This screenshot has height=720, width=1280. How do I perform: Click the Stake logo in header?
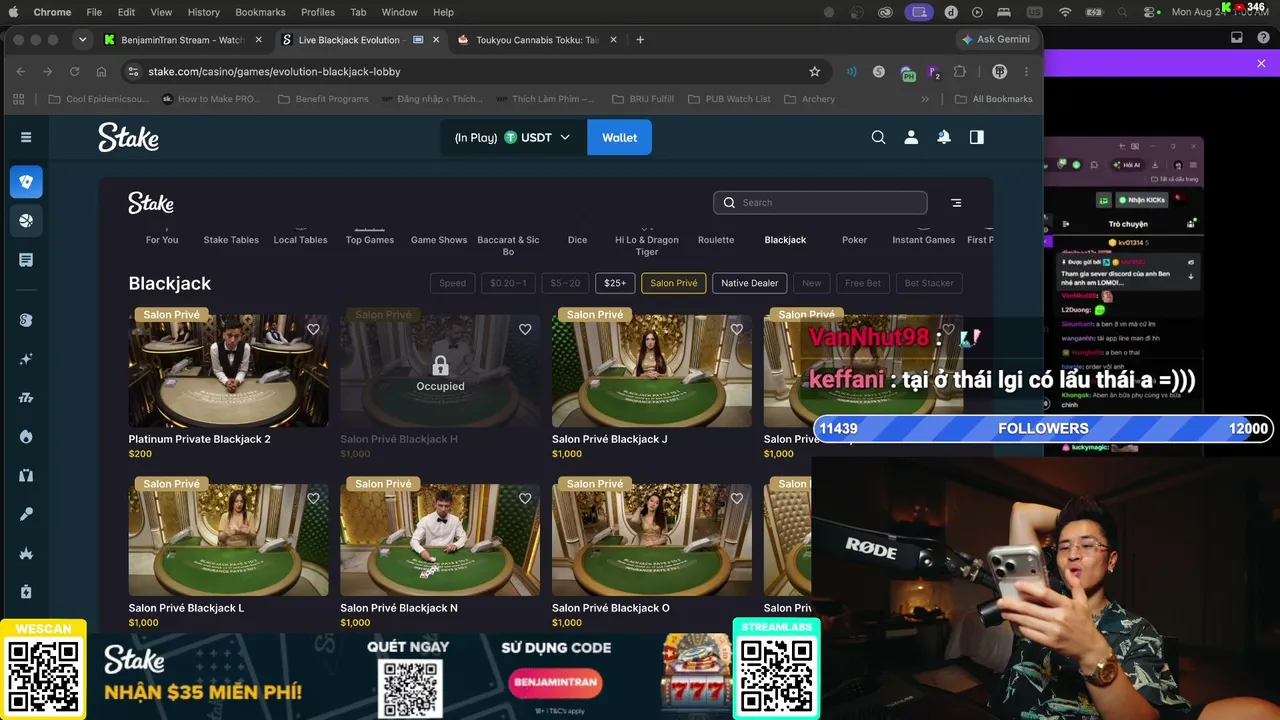coord(128,137)
